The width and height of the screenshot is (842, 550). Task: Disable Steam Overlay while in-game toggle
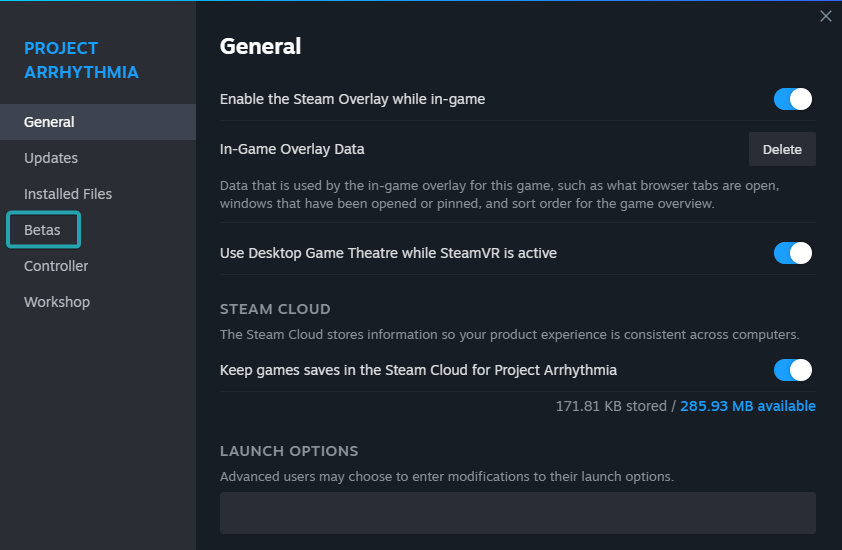click(792, 99)
